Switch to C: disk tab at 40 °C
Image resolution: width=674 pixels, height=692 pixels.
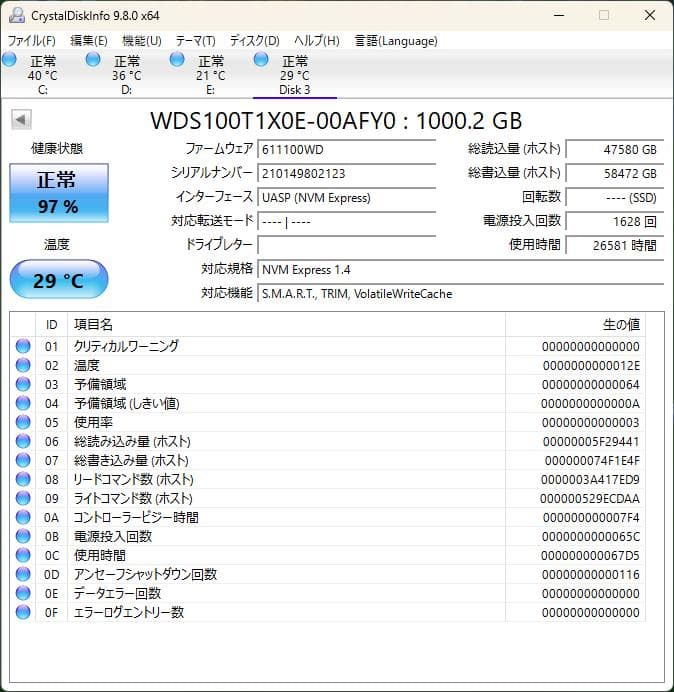42,75
